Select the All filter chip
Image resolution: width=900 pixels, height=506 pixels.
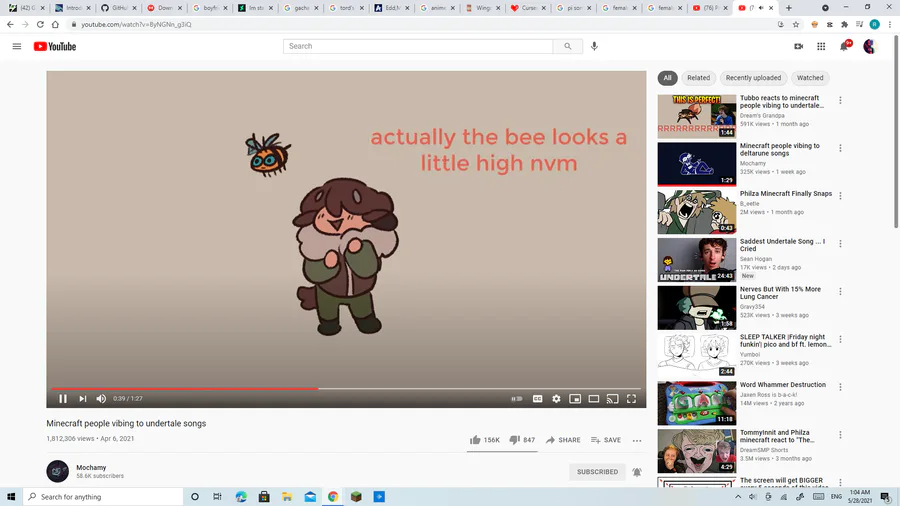[x=667, y=78]
